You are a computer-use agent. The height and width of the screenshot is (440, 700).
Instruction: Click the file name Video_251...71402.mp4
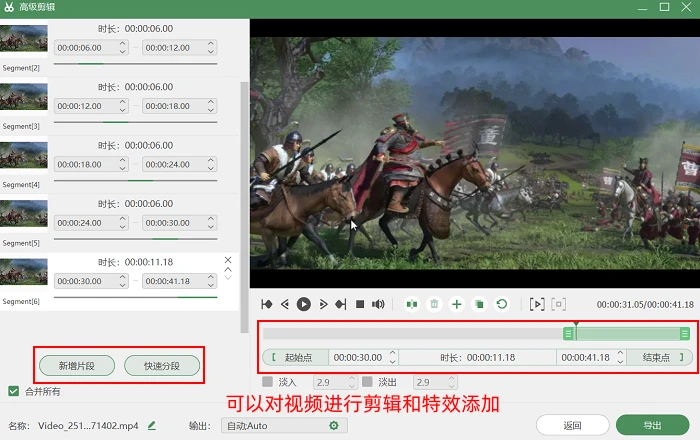click(88, 426)
